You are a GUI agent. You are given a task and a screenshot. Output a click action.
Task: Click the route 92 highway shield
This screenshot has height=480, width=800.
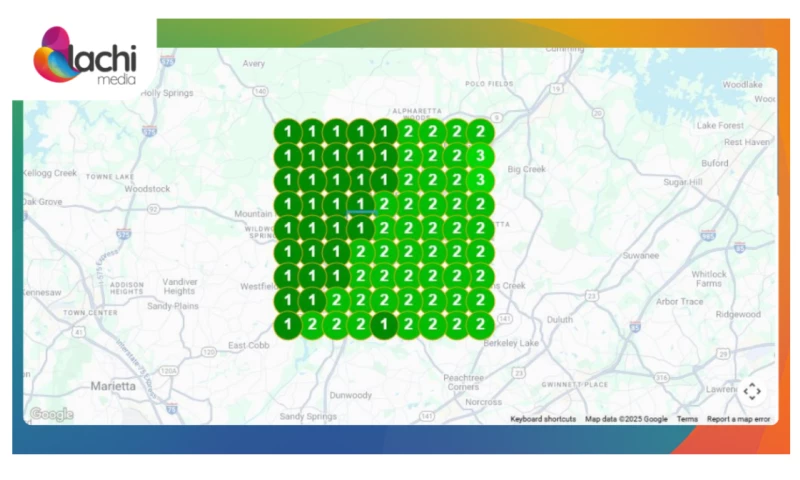[x=153, y=209]
